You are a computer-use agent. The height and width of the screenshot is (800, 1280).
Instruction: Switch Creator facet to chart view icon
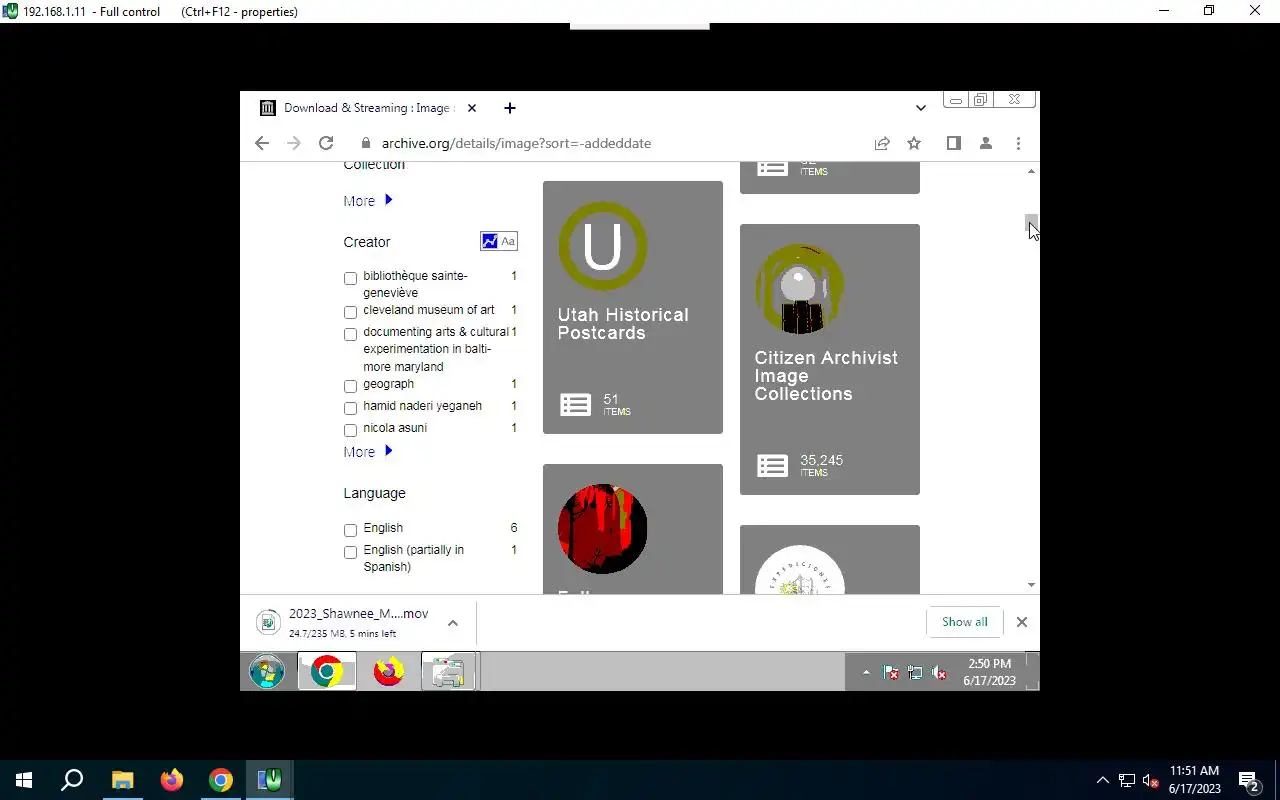pyautogui.click(x=490, y=241)
